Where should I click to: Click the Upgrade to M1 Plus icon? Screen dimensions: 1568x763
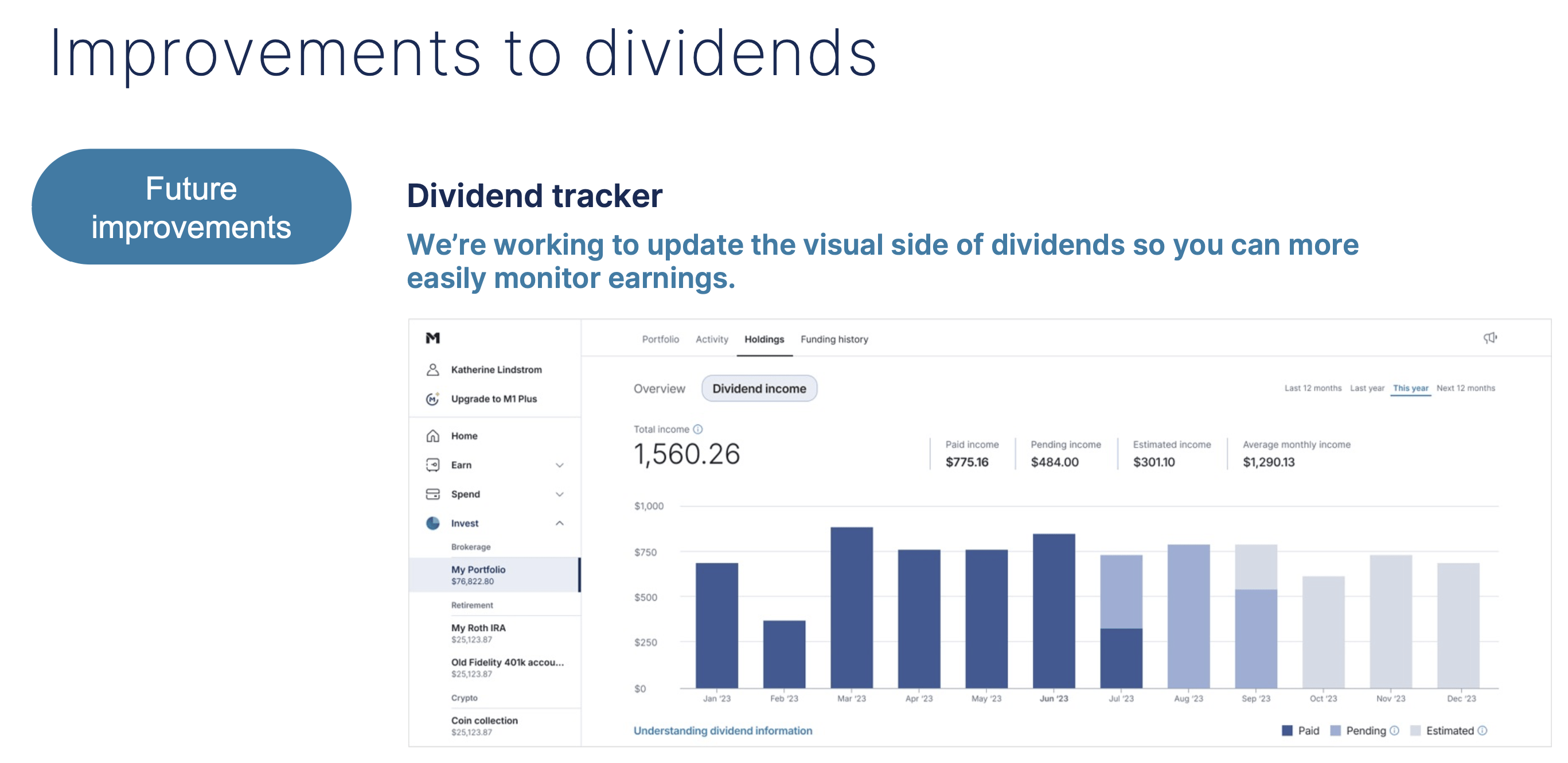[433, 399]
